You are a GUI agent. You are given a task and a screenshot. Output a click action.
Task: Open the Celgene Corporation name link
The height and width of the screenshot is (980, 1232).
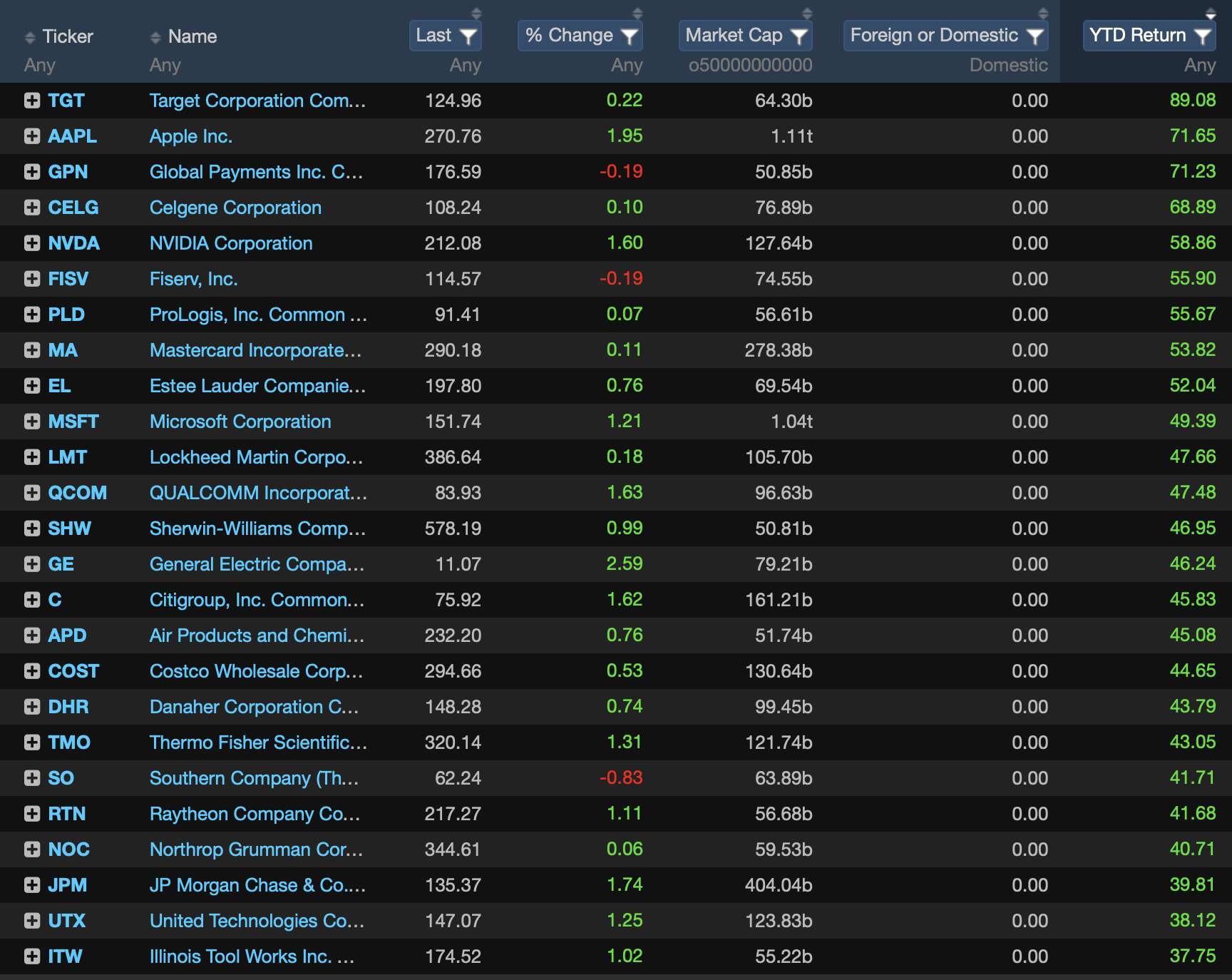click(235, 208)
